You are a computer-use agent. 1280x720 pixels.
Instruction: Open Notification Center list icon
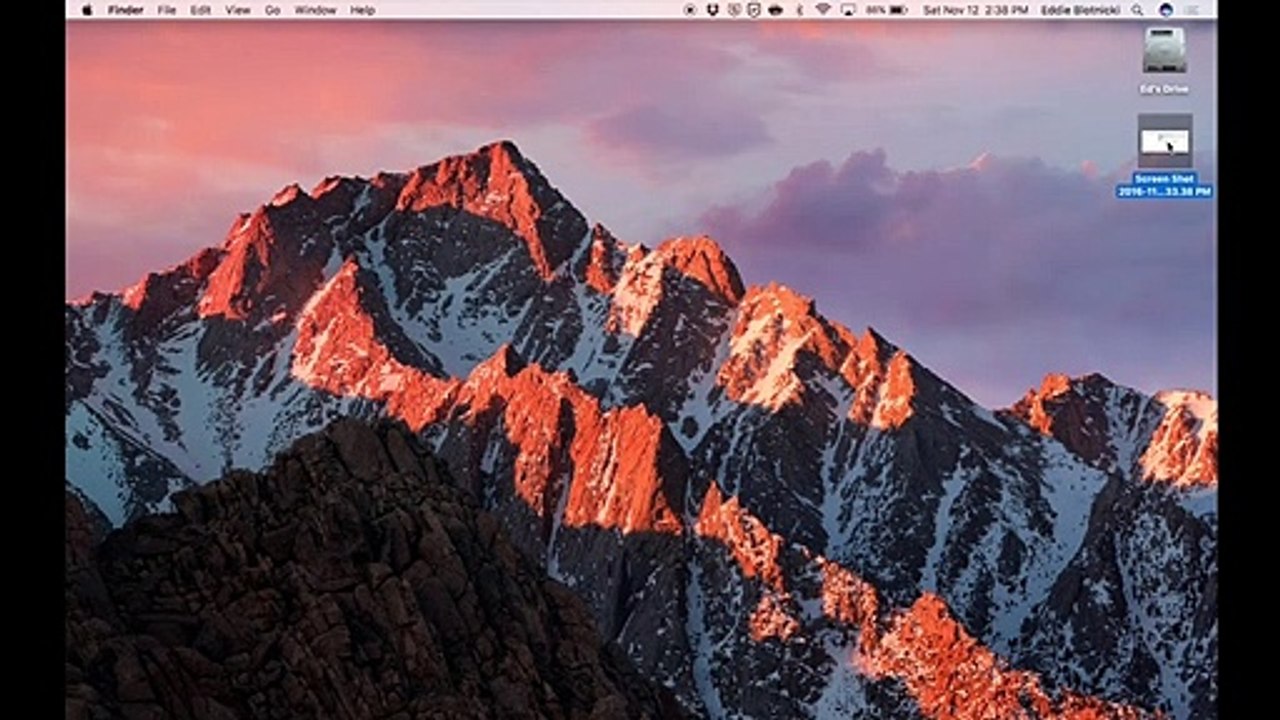pos(1193,10)
